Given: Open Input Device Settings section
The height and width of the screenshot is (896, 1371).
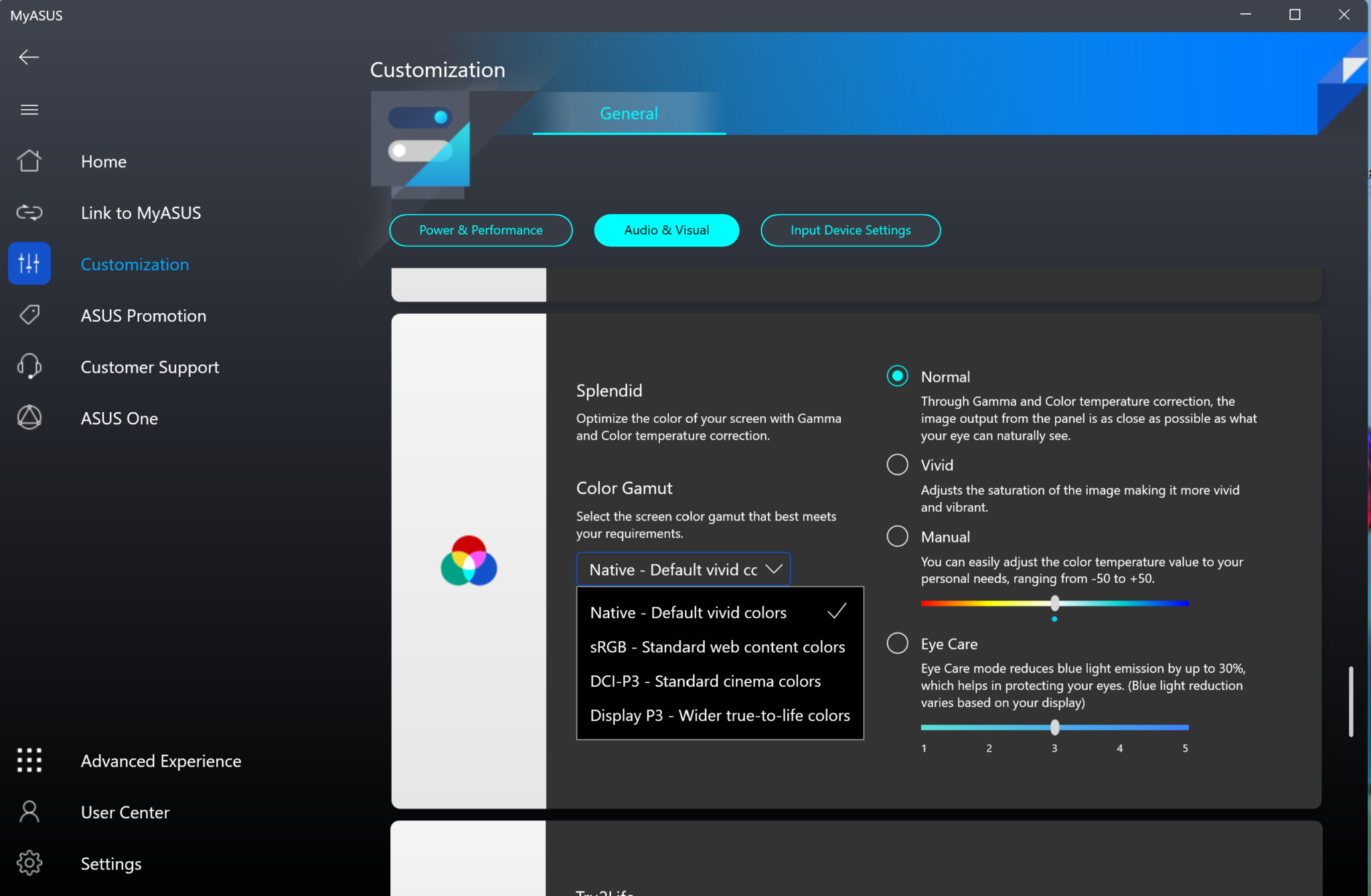Looking at the screenshot, I should coord(850,230).
